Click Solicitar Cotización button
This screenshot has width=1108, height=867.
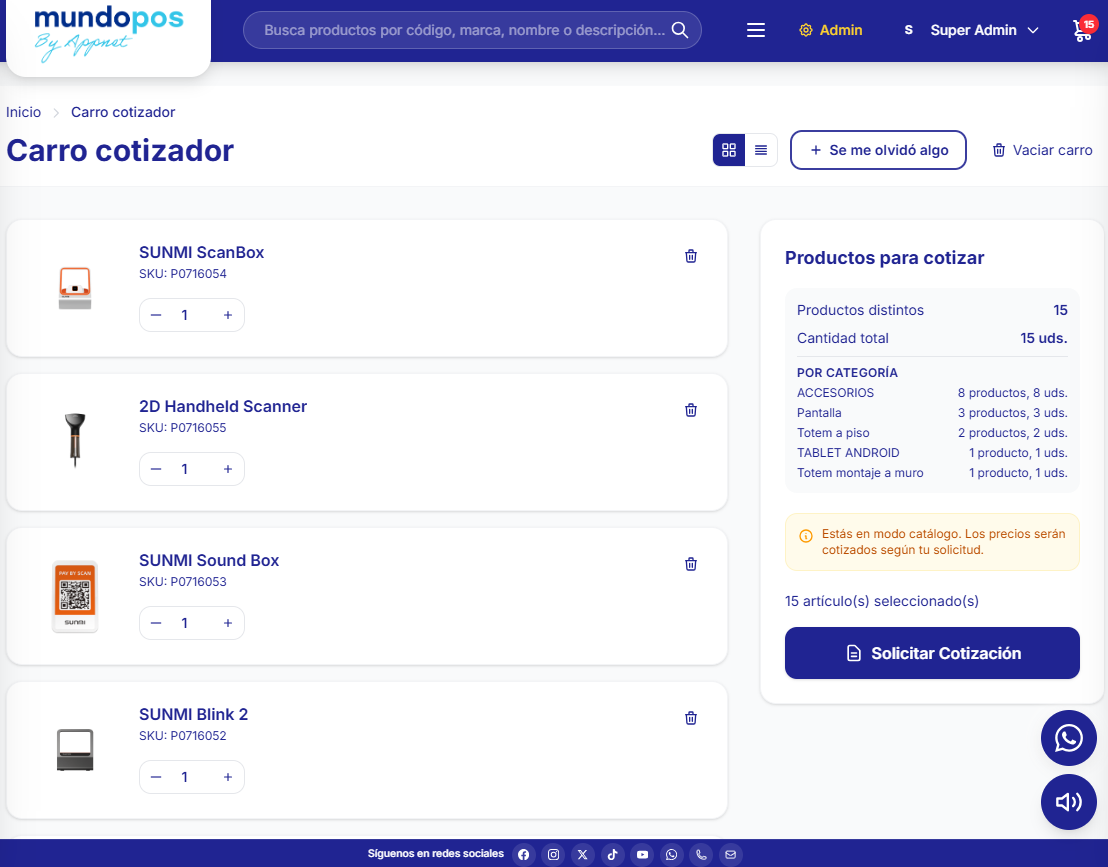pos(932,653)
